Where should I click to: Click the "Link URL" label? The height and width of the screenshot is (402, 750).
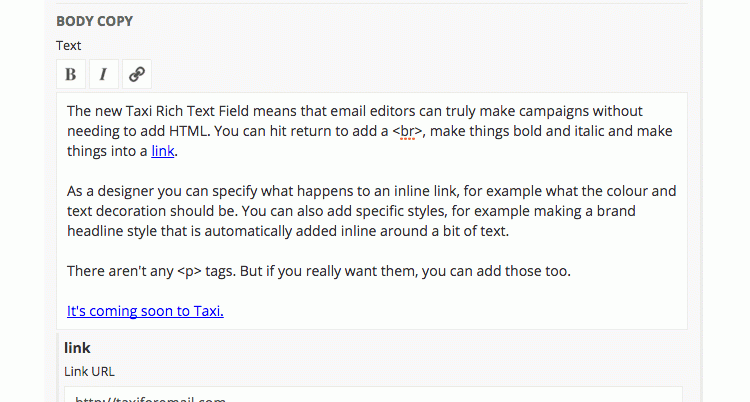(x=89, y=371)
